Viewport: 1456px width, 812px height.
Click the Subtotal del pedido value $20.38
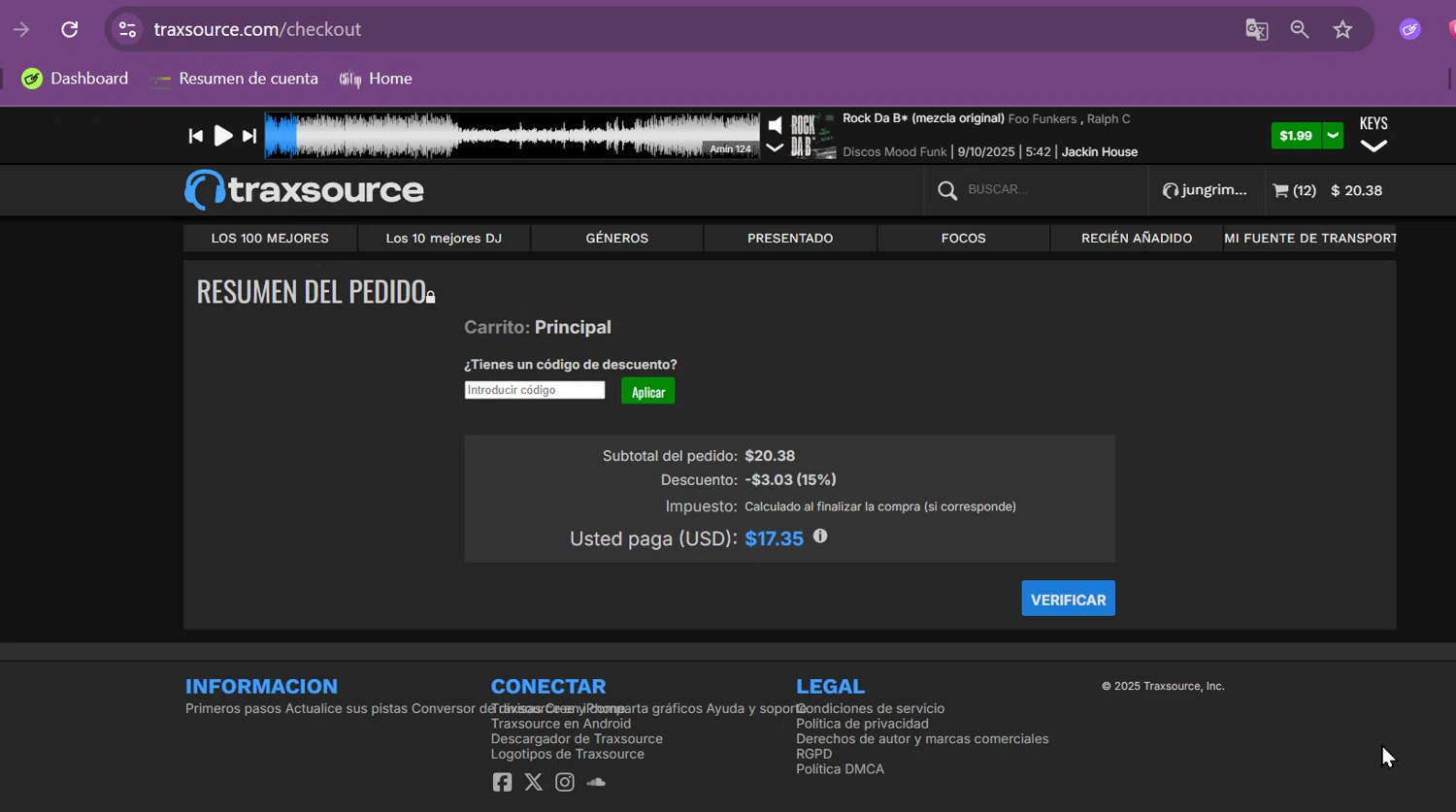tap(770, 456)
